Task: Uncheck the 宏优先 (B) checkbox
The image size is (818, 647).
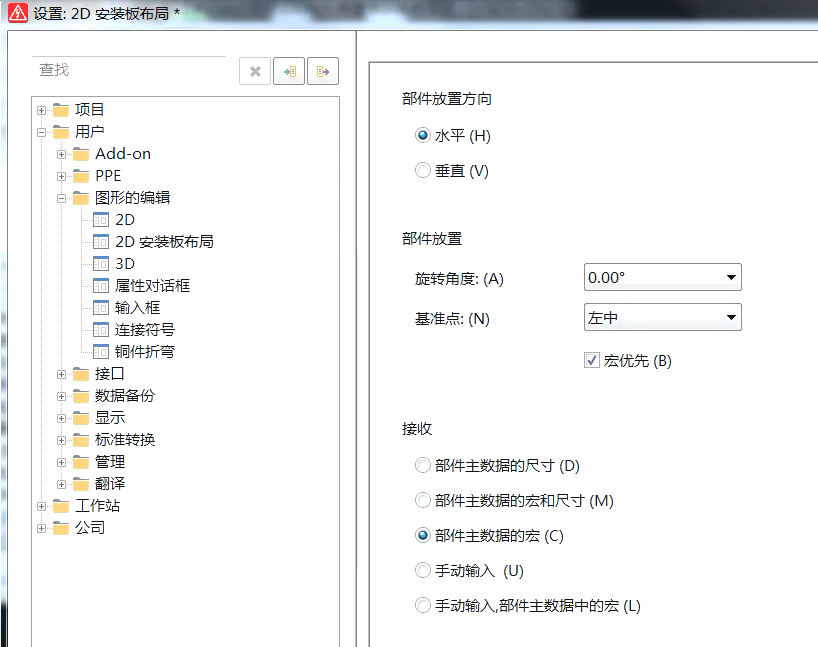Action: (x=593, y=361)
